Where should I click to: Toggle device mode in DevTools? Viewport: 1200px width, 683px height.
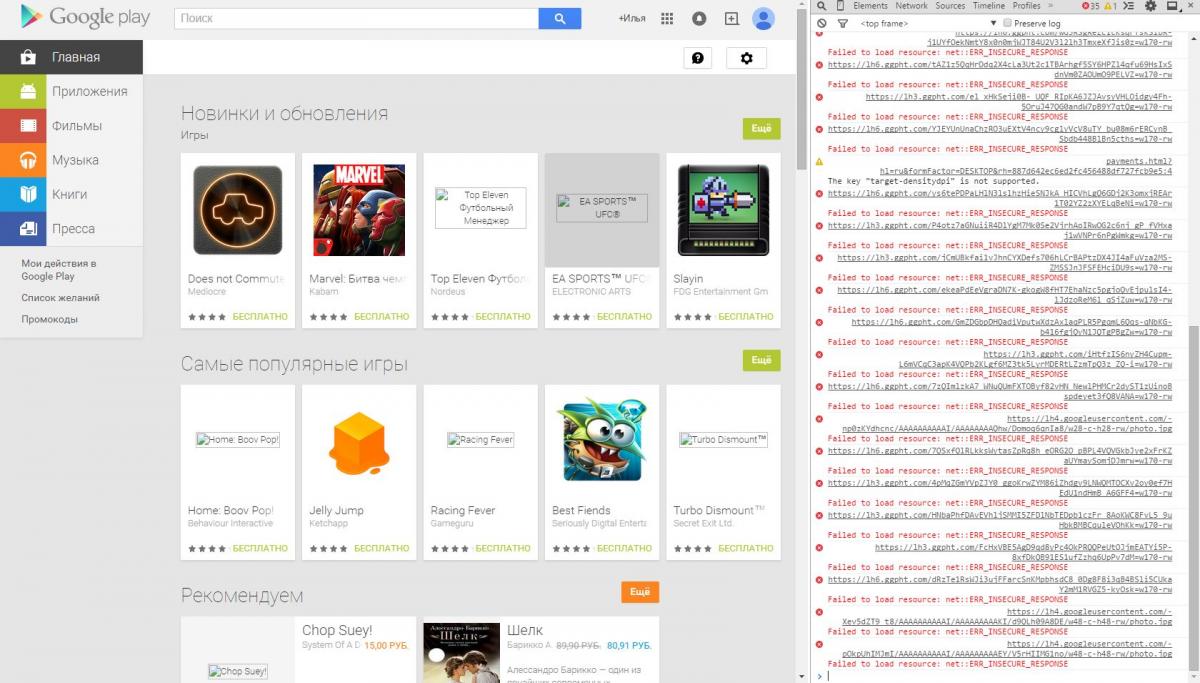point(841,6)
